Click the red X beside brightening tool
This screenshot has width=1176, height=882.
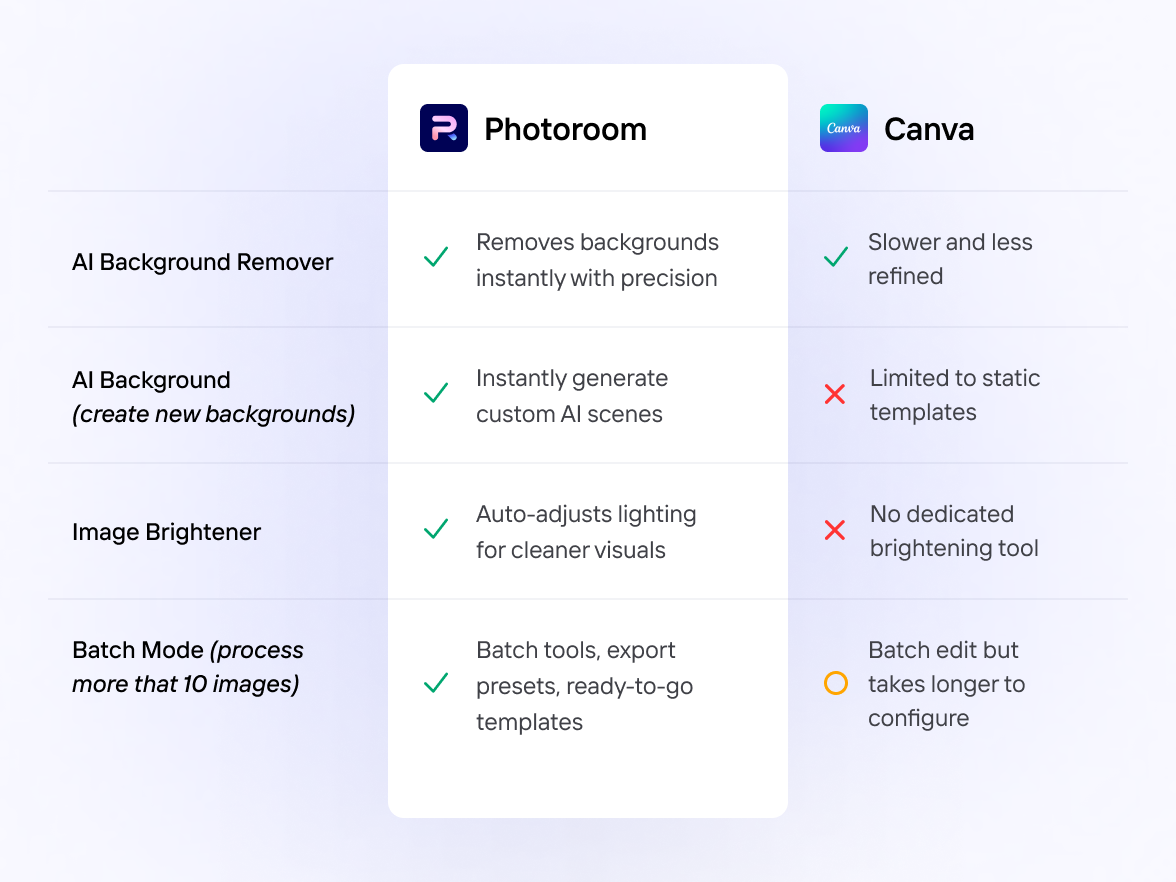click(x=835, y=530)
